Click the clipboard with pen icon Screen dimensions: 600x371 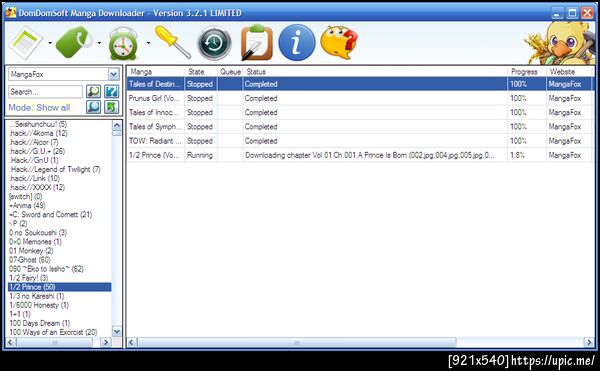(x=257, y=42)
